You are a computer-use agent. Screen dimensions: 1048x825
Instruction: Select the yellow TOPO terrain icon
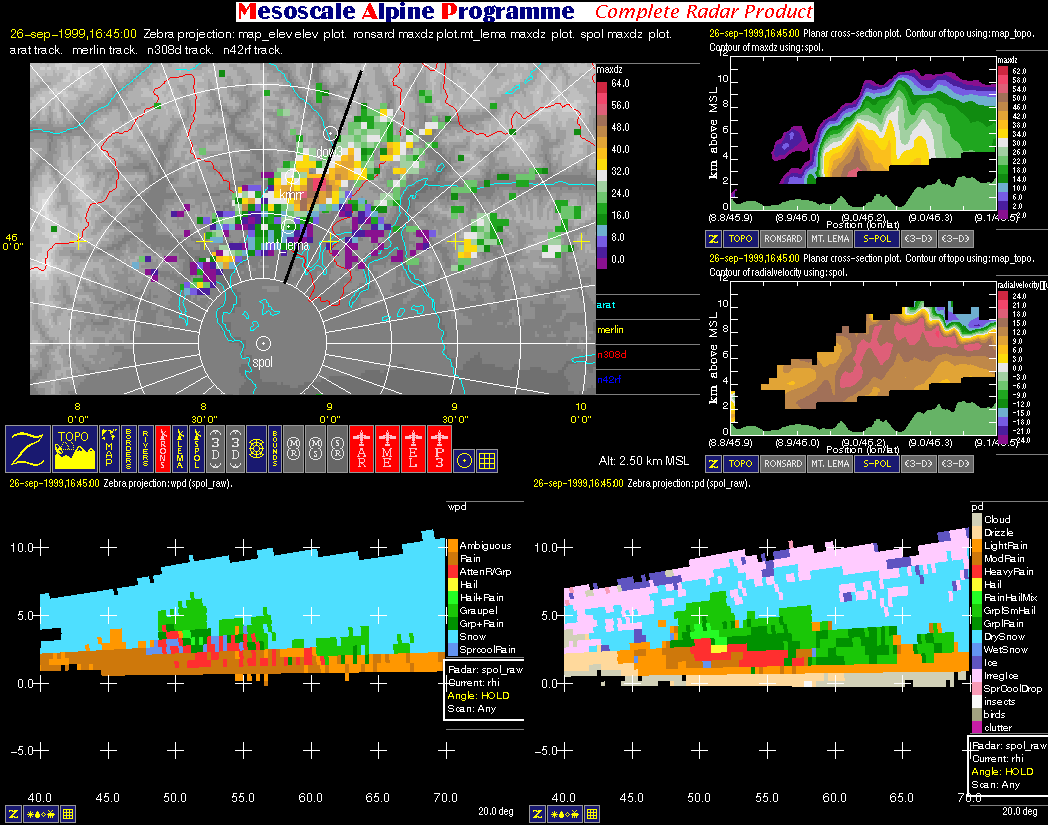click(75, 449)
